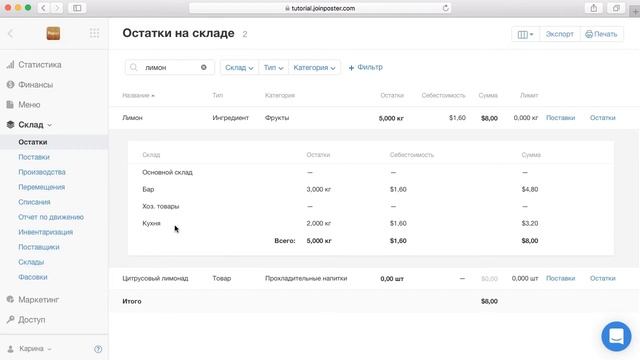Sort by Сумма column header
Screen dimensions: 640x360
pyautogui.click(x=488, y=96)
